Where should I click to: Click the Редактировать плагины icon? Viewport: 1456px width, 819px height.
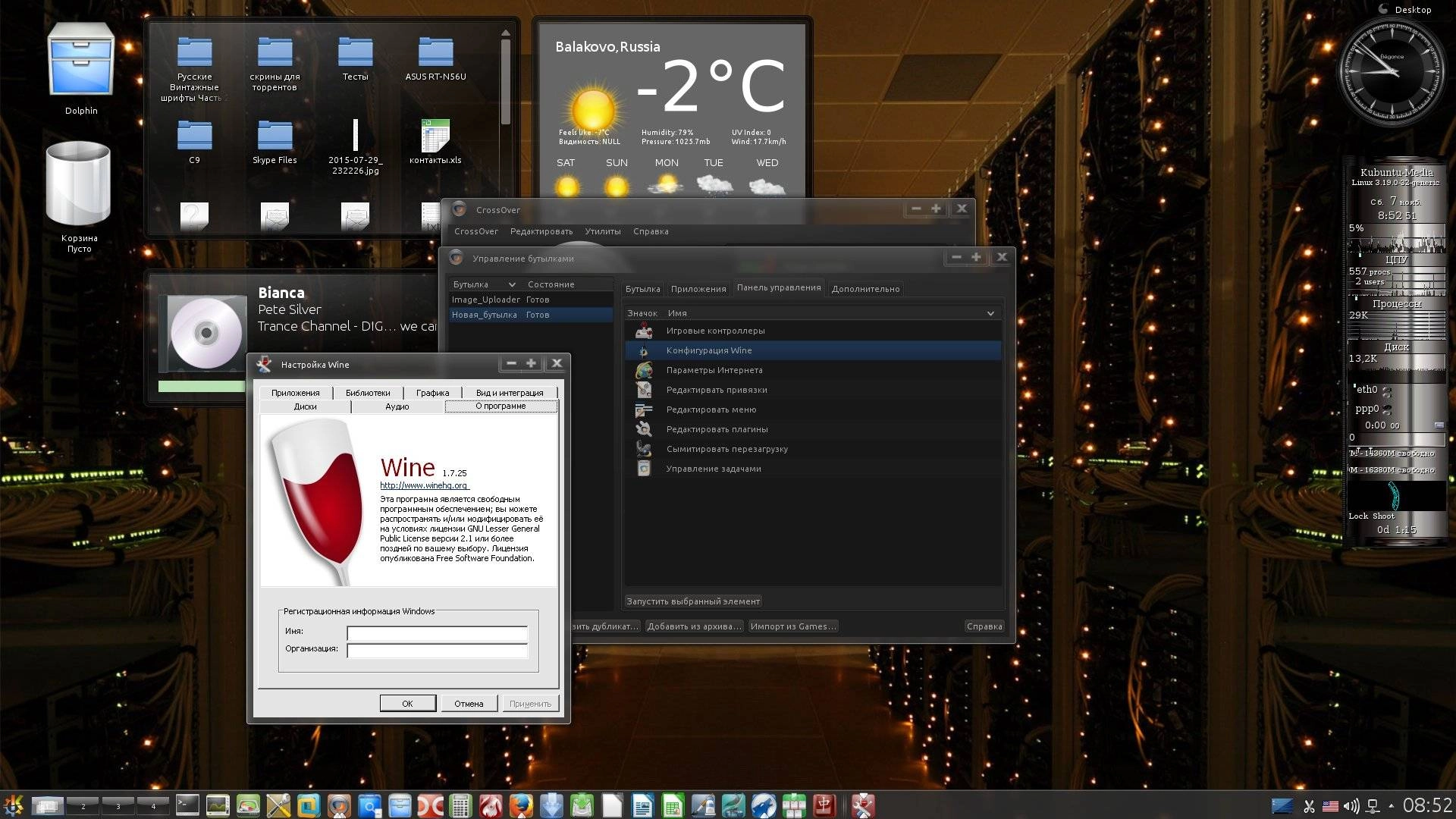point(644,429)
